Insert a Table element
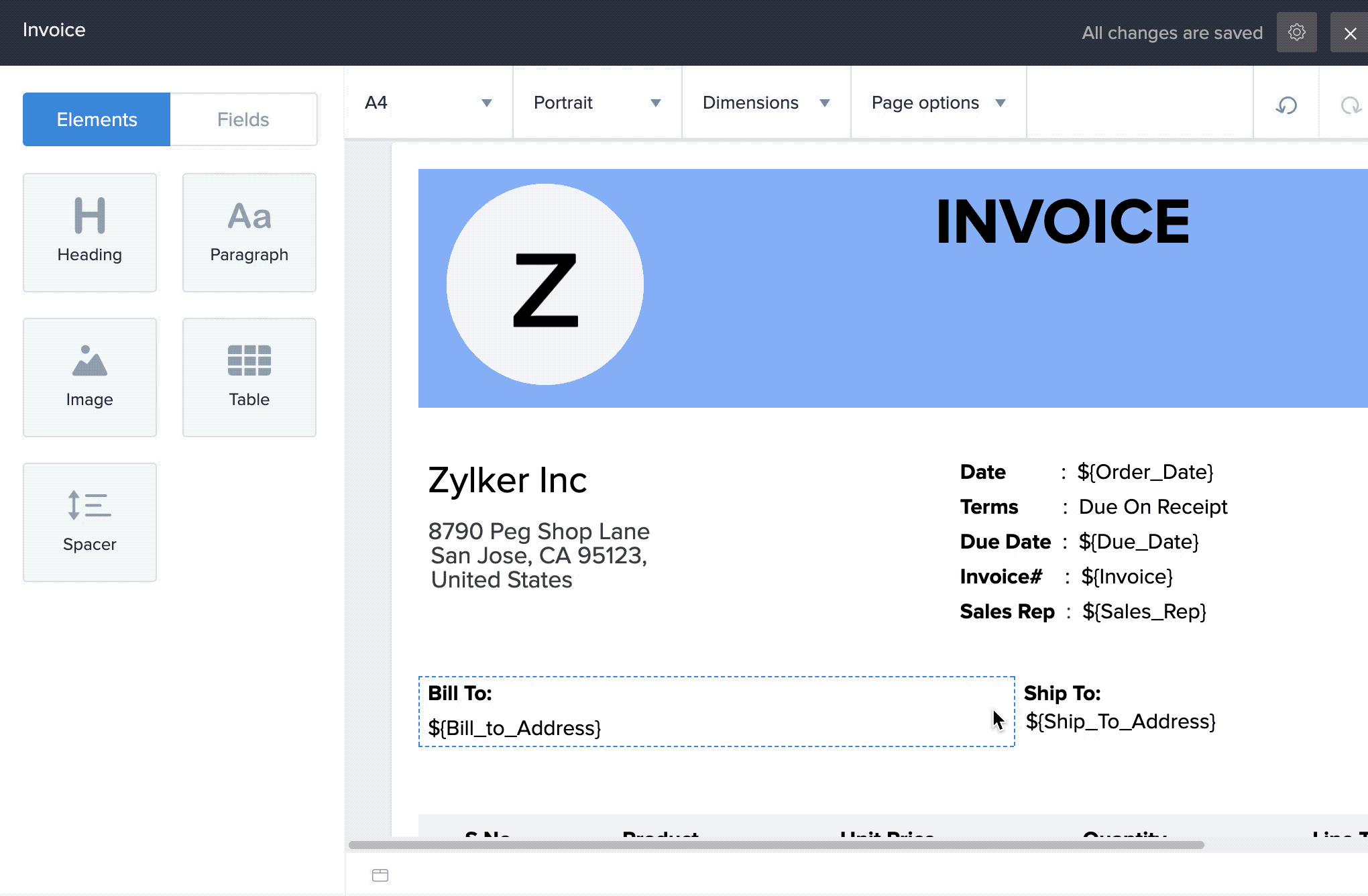 249,377
